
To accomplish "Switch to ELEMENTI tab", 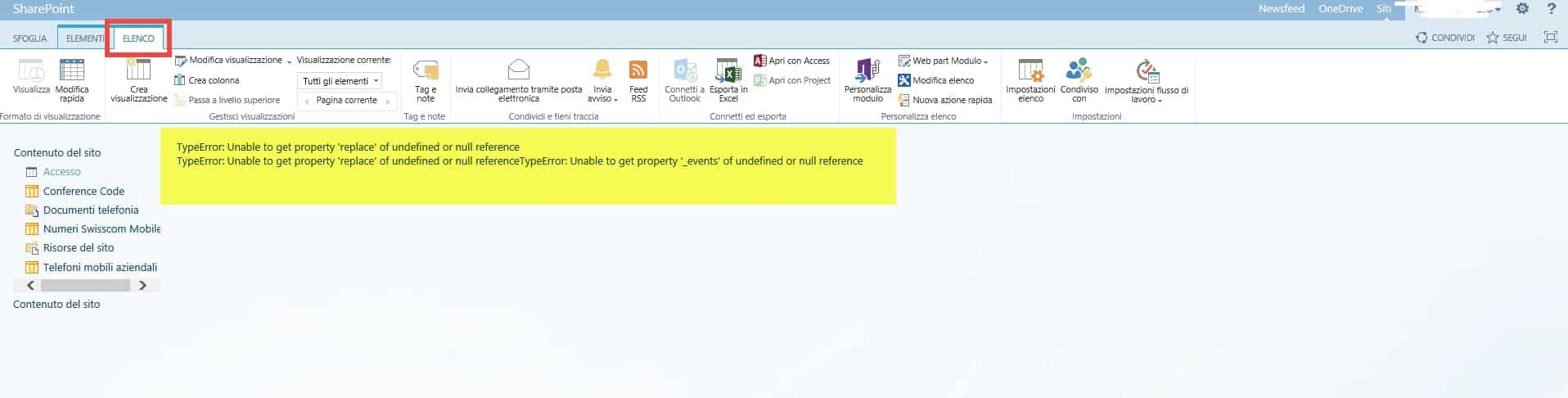I will (84, 38).
